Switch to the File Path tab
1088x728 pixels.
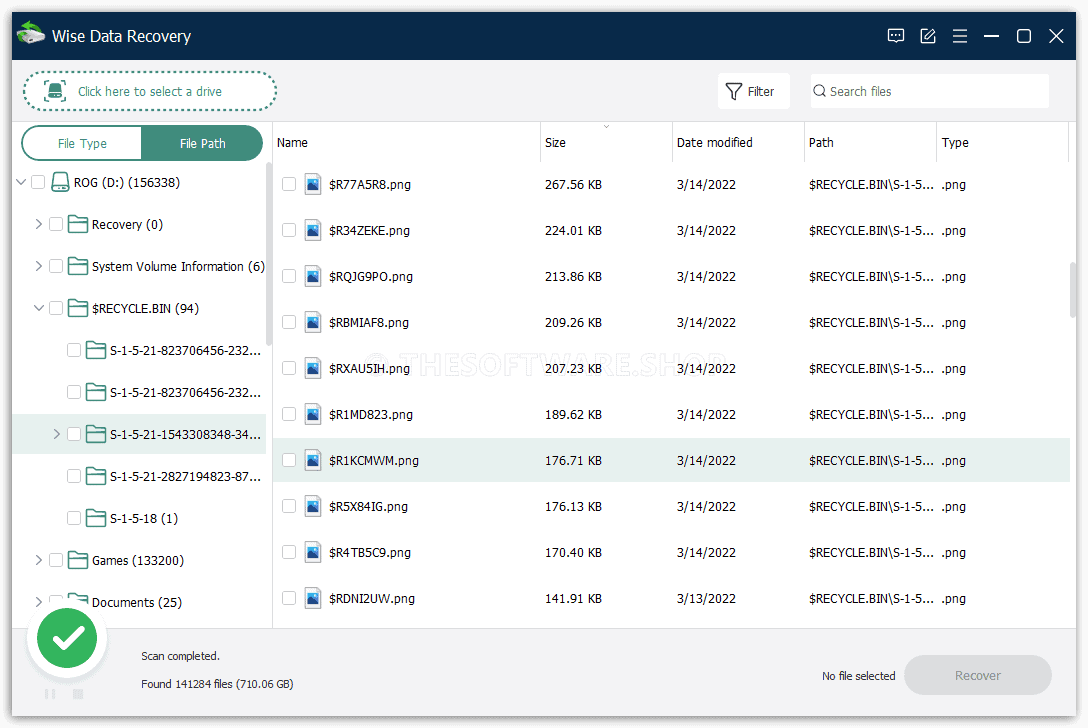pos(202,144)
